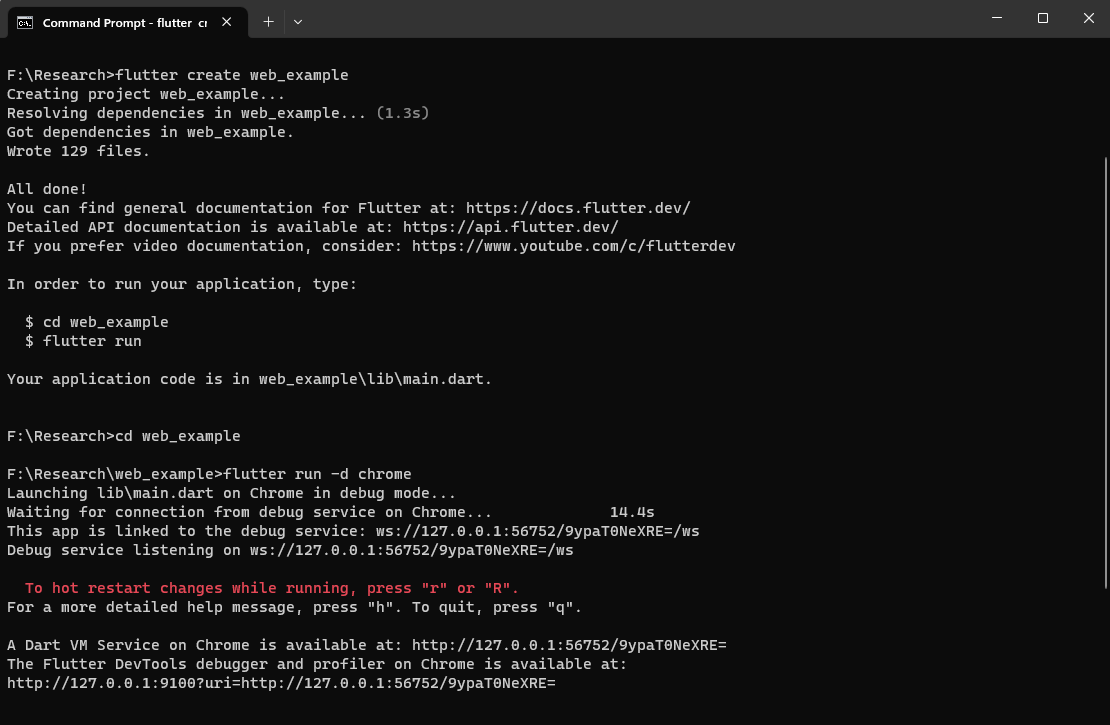Click the 'Wrote 129 files.' output line
1110x725 pixels.
78,151
